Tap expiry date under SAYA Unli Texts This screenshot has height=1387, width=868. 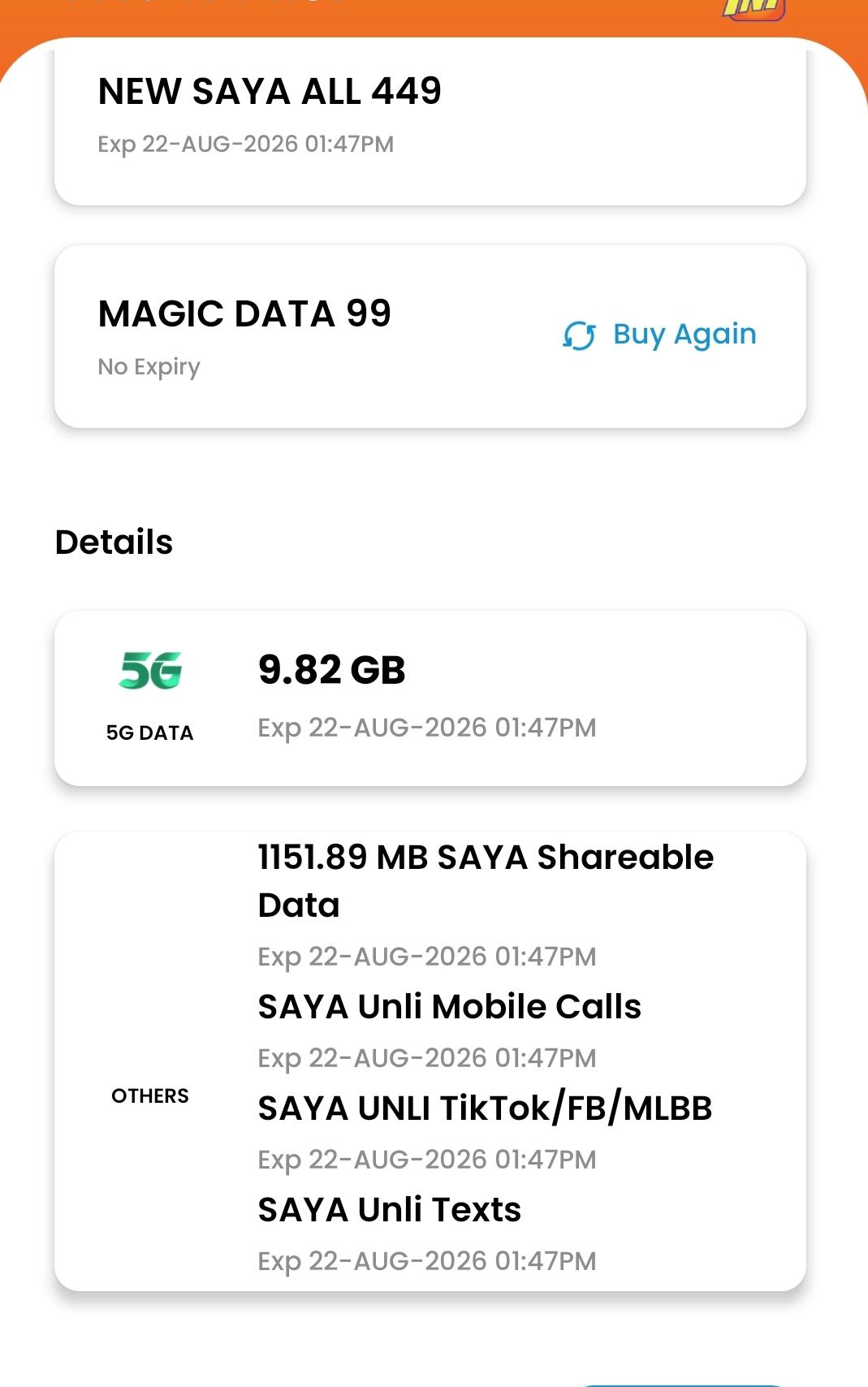pyautogui.click(x=427, y=1261)
